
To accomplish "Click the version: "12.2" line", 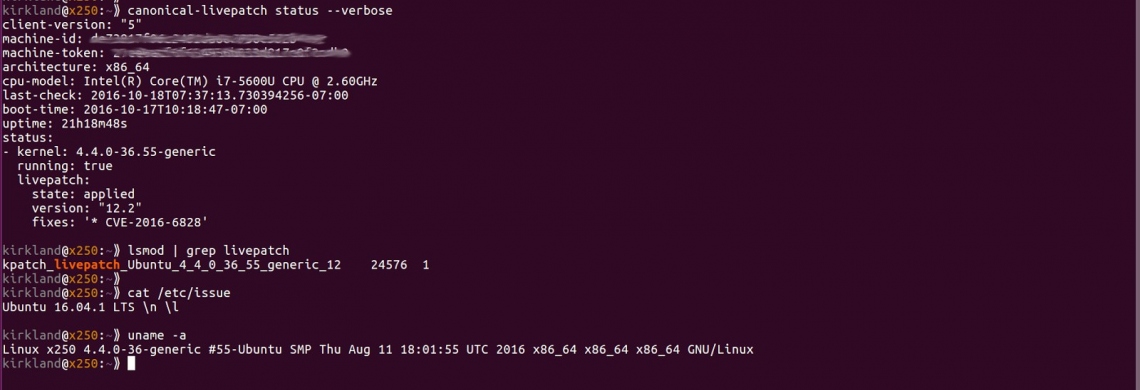I will pos(87,208).
